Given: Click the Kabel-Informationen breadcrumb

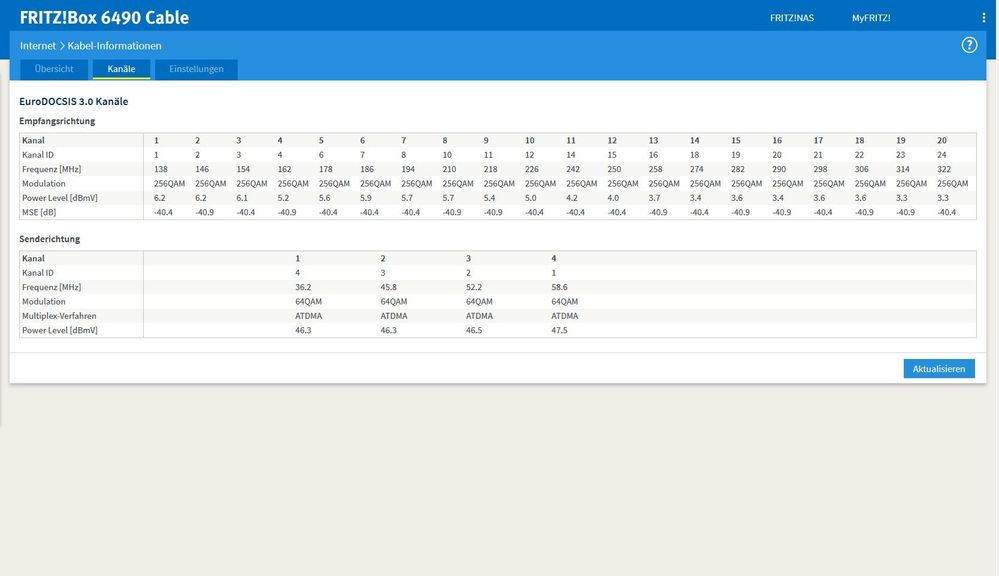Looking at the screenshot, I should pyautogui.click(x=115, y=46).
